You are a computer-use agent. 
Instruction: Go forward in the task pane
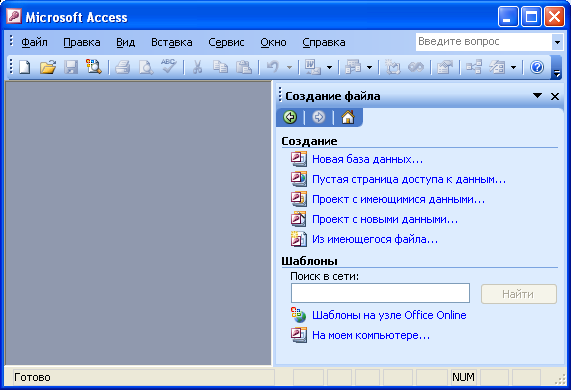(319, 117)
